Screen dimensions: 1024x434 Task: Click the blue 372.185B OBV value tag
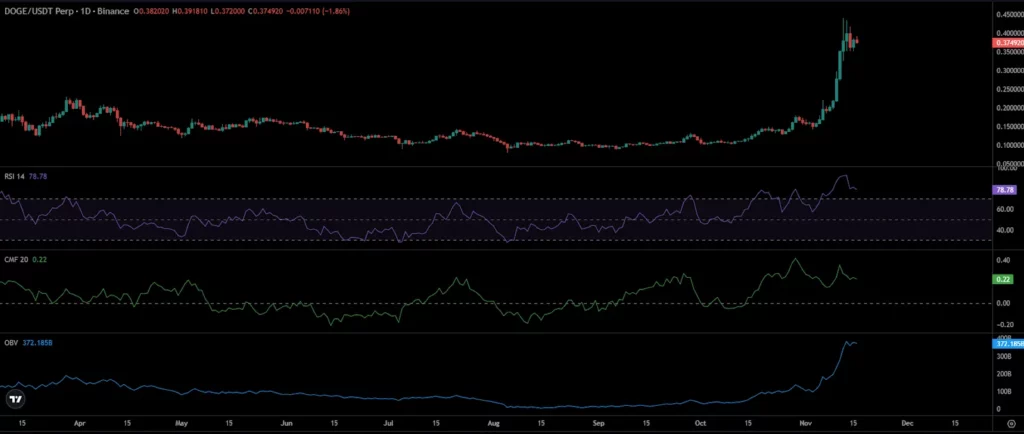coord(1008,343)
